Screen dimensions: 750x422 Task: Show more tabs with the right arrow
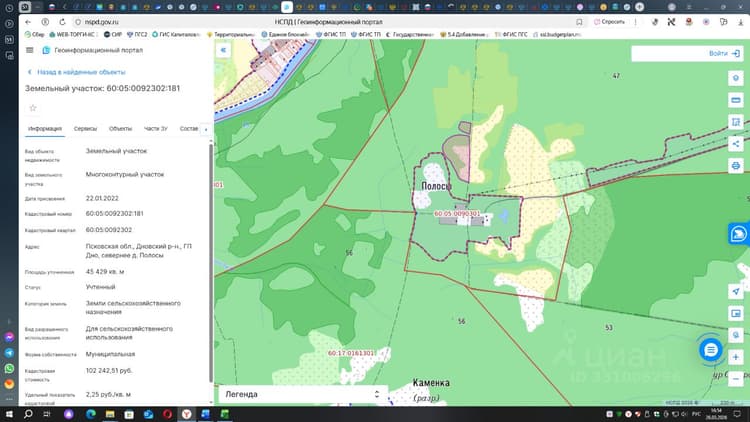[x=206, y=129]
